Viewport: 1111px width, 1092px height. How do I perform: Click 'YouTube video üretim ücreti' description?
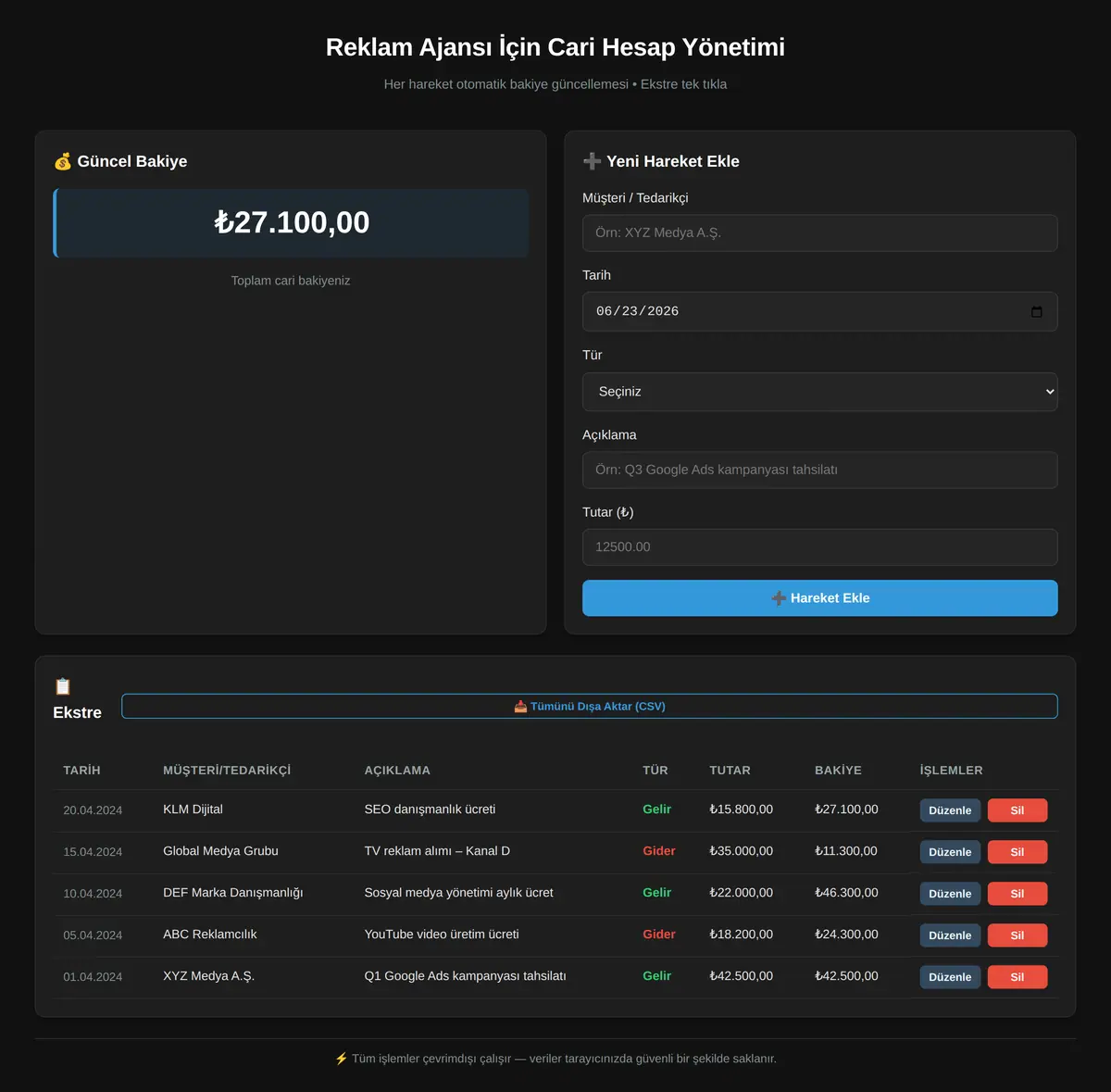tap(442, 935)
